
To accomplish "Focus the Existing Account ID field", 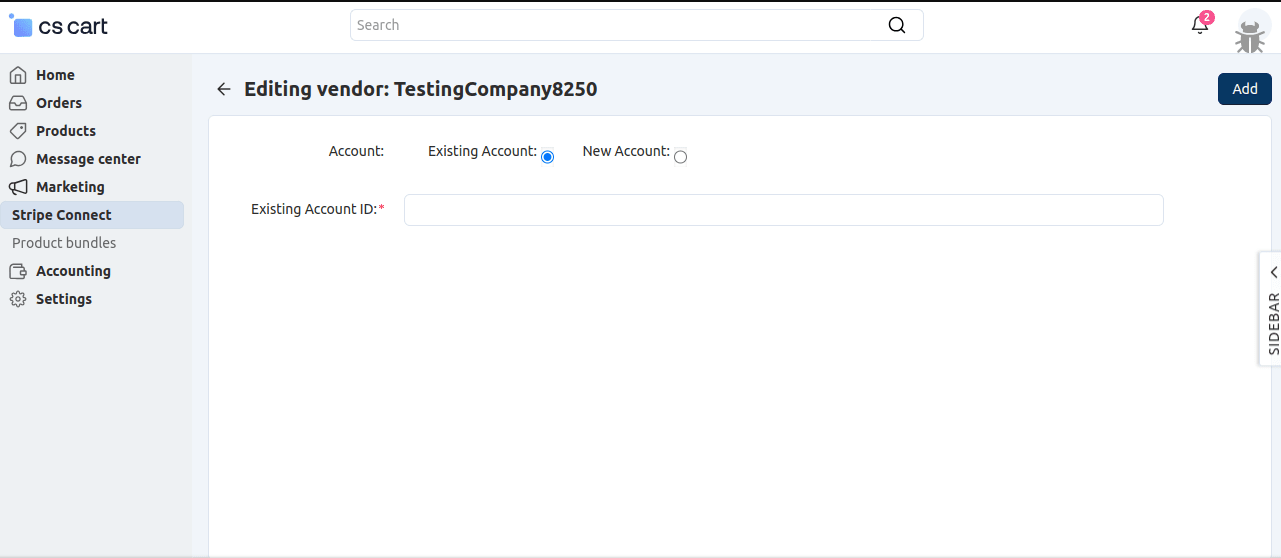I will pos(783,210).
